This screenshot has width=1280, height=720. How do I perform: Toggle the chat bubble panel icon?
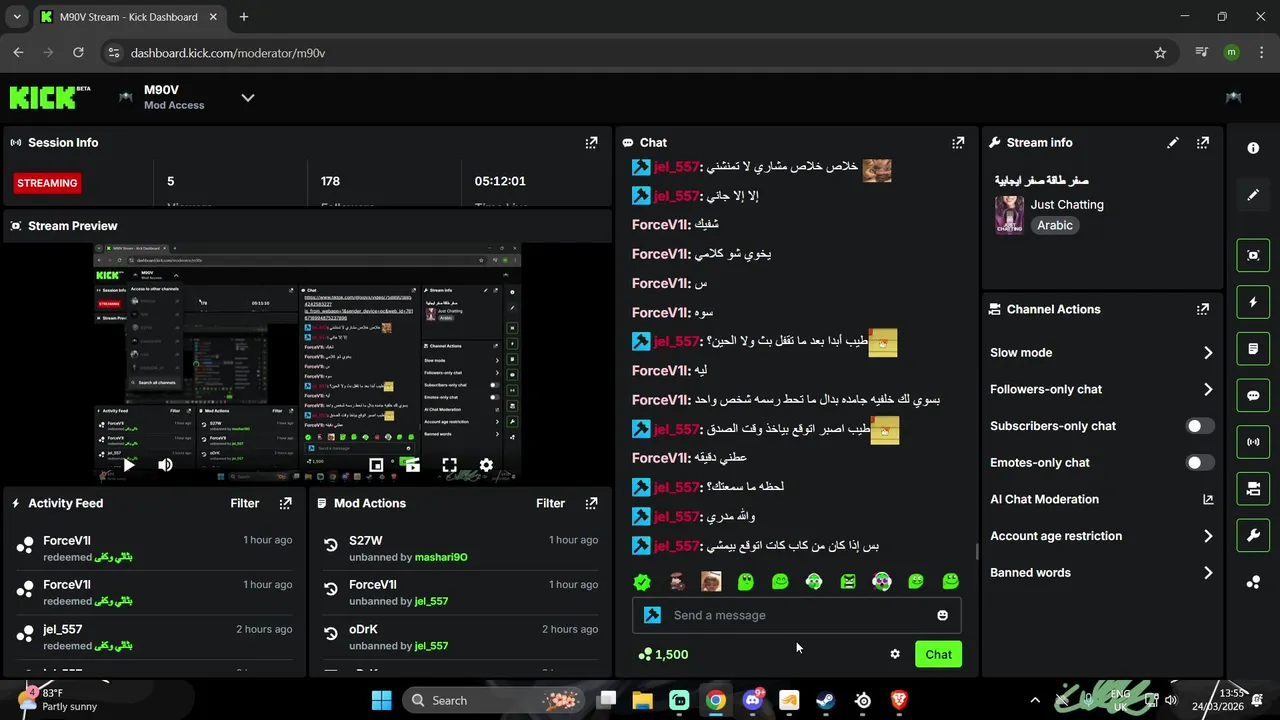(x=1253, y=395)
